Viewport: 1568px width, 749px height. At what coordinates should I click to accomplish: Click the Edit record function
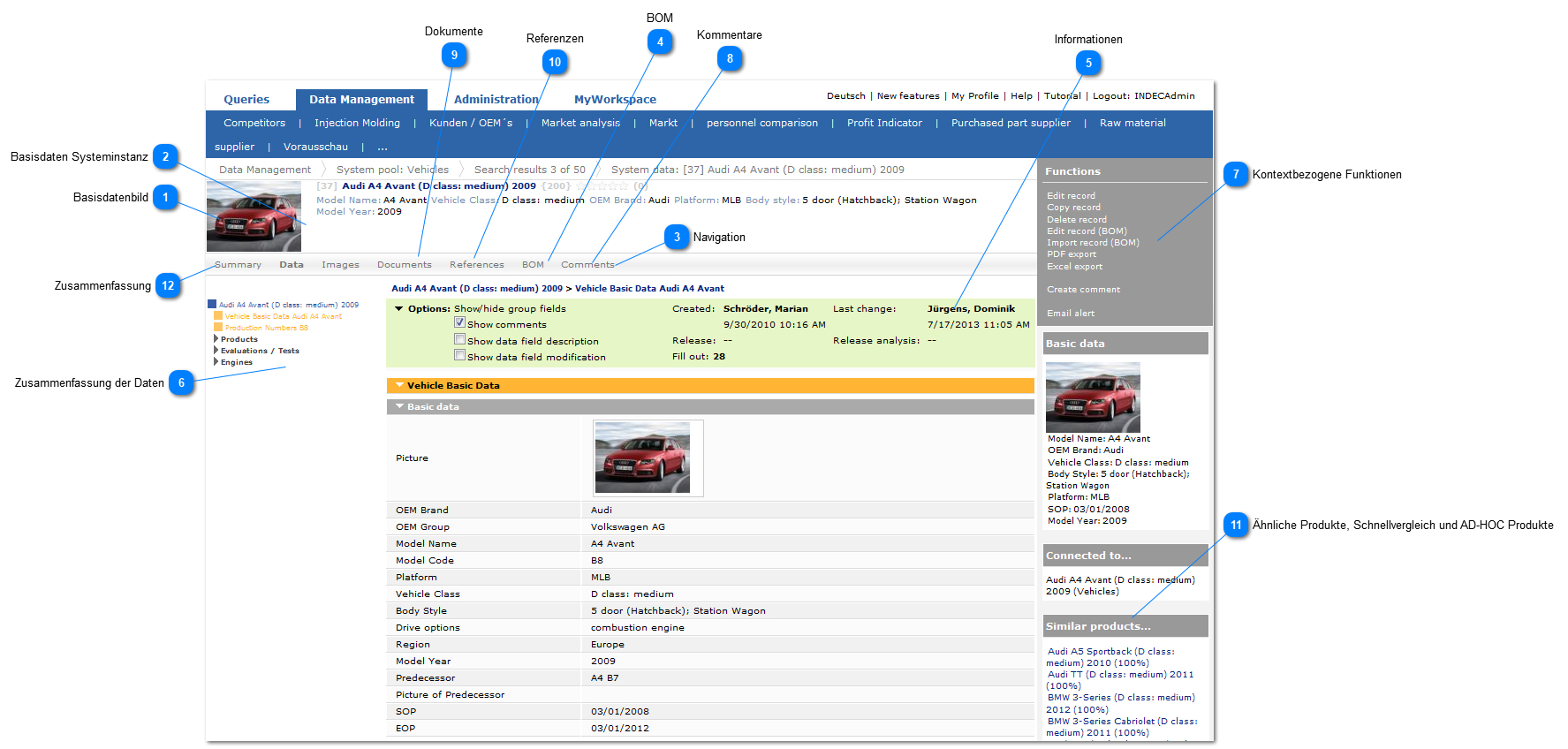point(1071,196)
